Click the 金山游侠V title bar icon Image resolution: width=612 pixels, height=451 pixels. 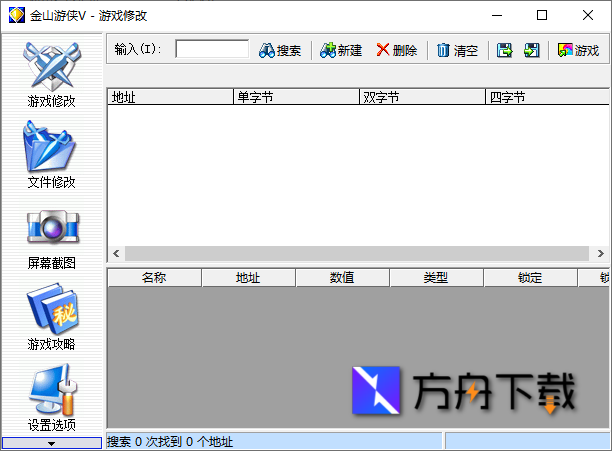(x=16, y=15)
